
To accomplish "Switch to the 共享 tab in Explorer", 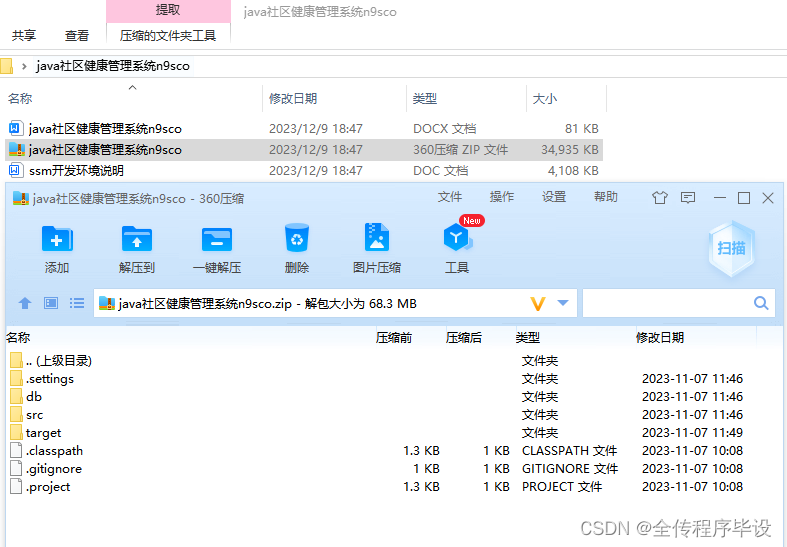I will [x=24, y=36].
